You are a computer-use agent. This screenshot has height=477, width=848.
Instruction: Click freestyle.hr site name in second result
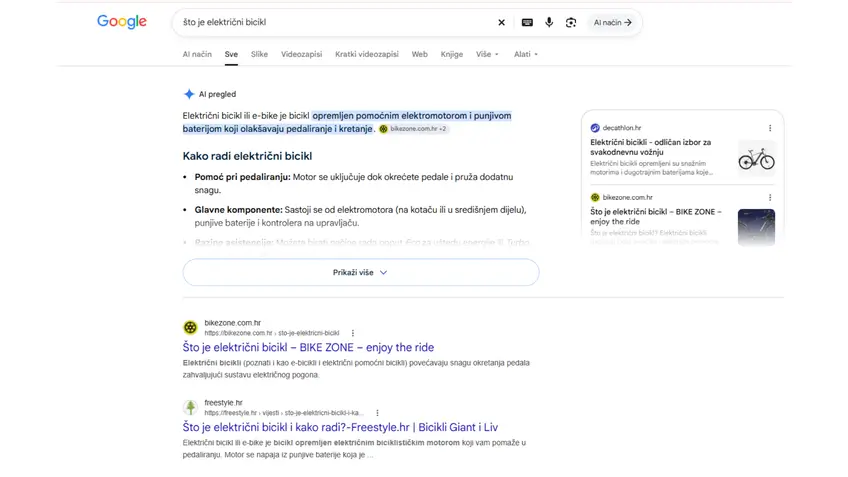[223, 403]
